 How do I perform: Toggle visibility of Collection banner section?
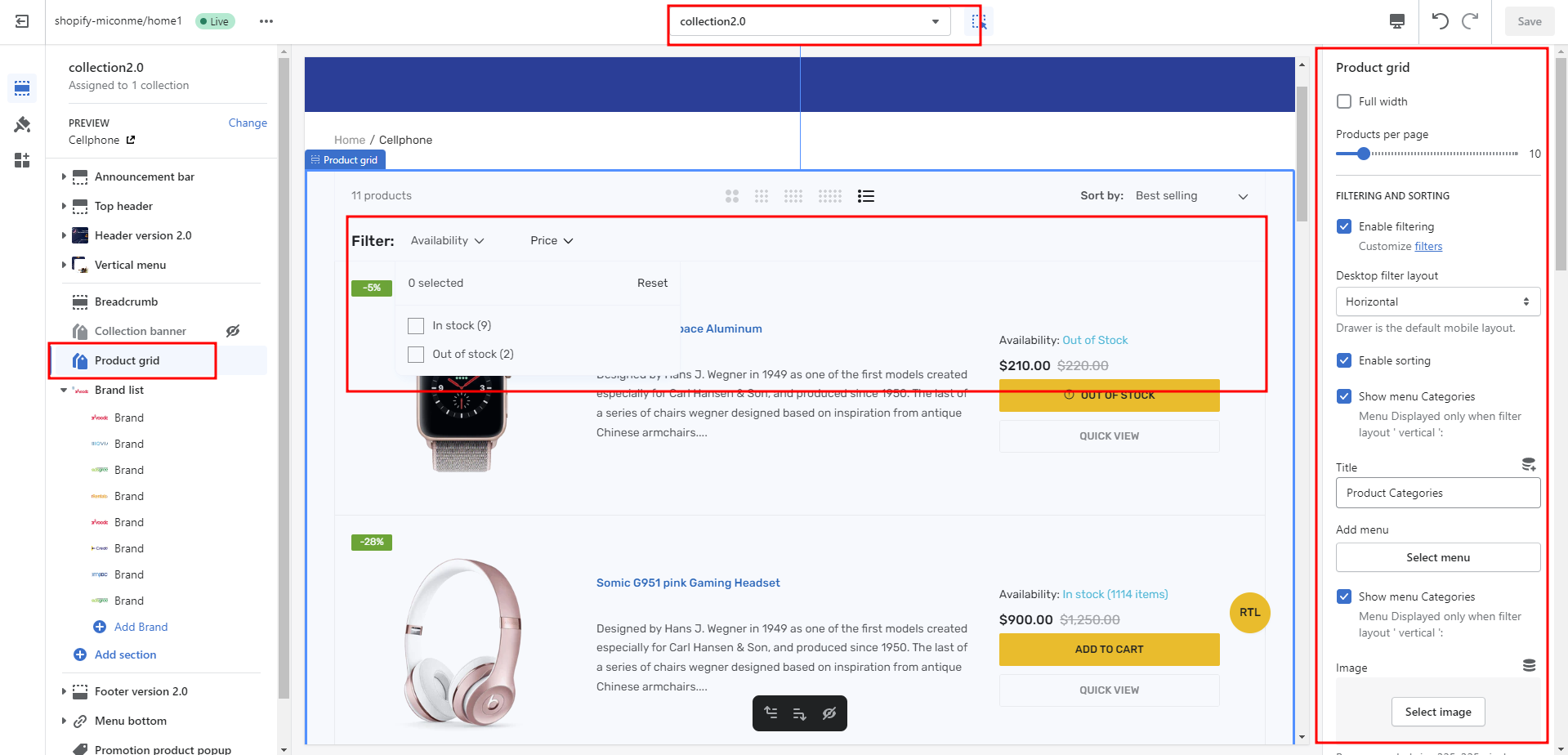(233, 331)
